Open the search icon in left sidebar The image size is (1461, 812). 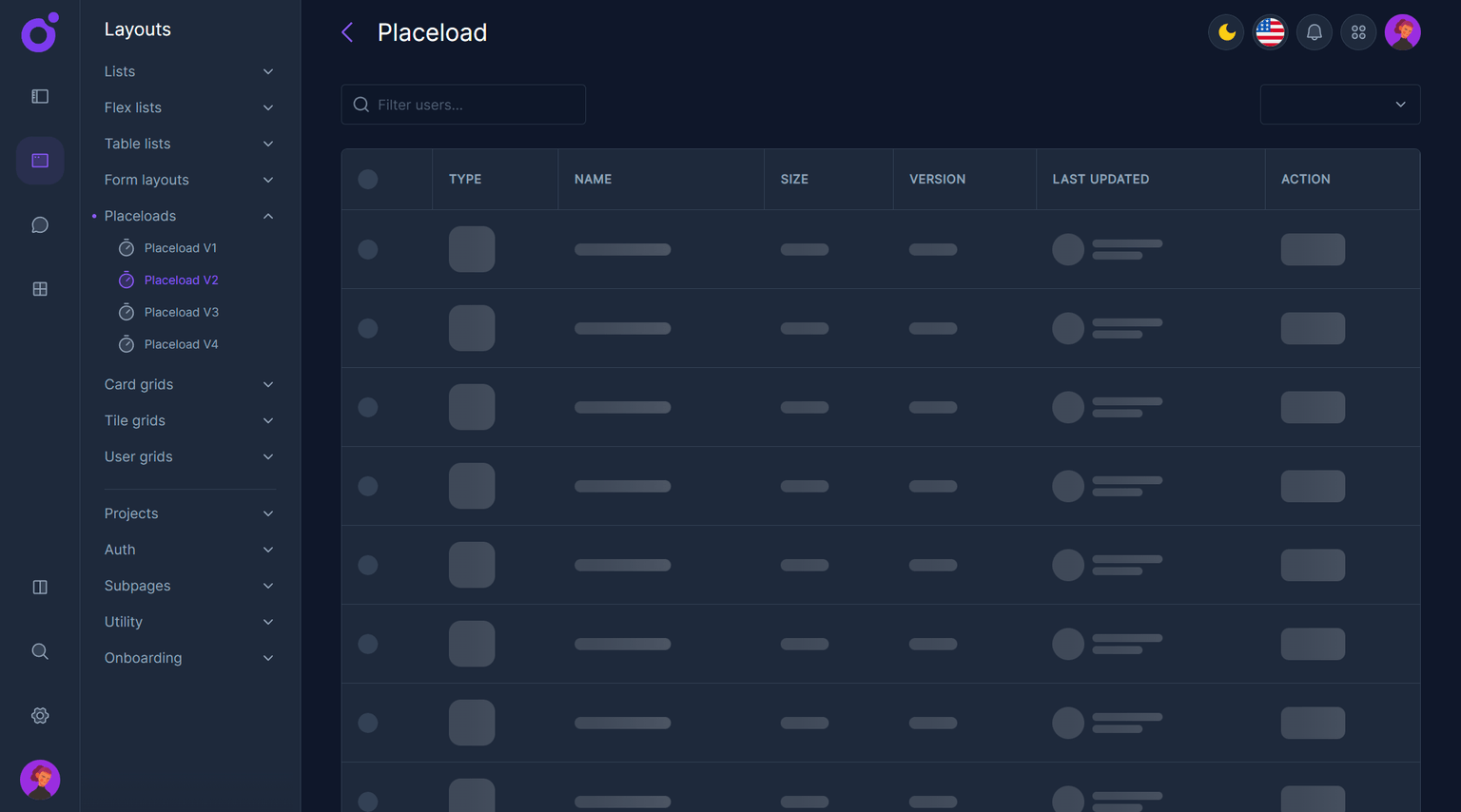[x=40, y=651]
